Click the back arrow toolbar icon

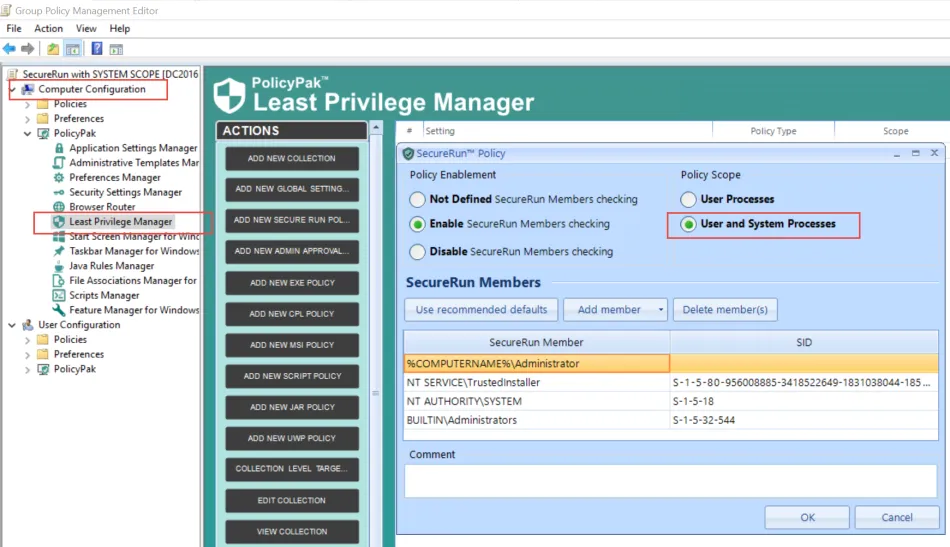point(9,49)
